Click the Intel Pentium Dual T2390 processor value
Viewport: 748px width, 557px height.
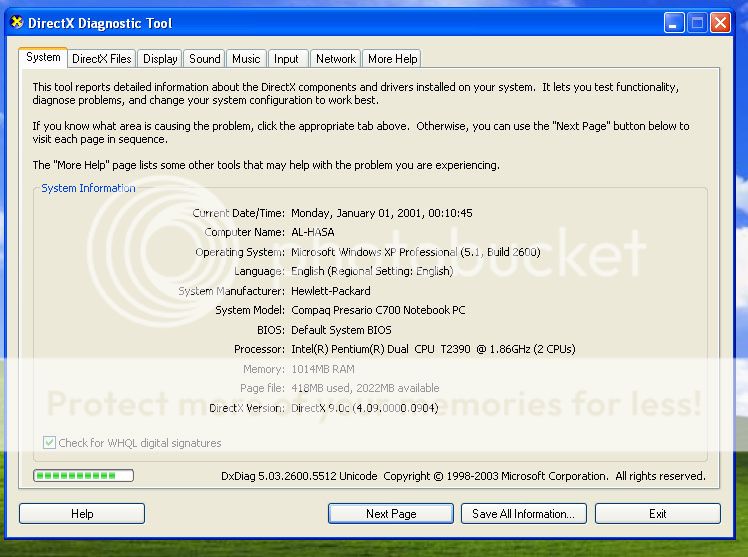point(433,349)
